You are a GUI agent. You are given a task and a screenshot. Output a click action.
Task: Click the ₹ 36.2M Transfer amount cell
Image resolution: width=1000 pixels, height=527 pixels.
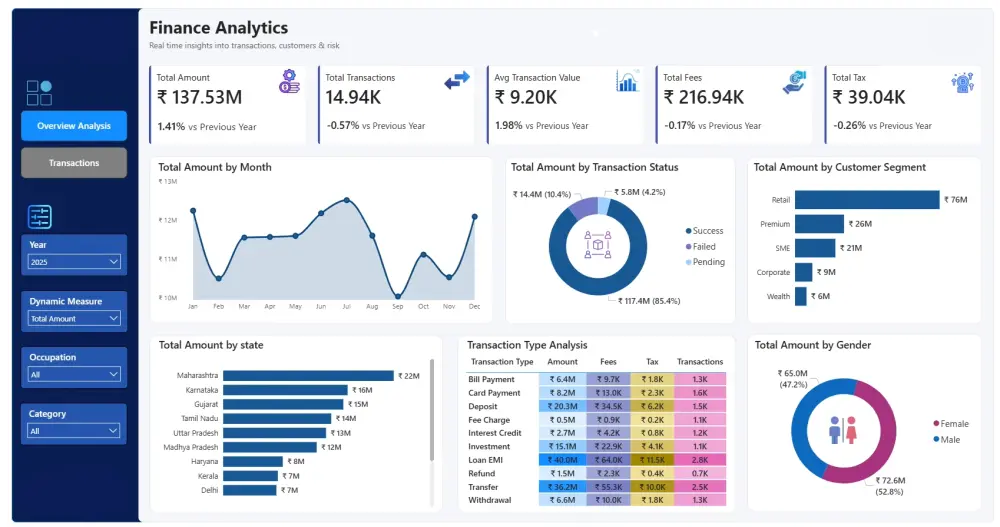point(562,487)
